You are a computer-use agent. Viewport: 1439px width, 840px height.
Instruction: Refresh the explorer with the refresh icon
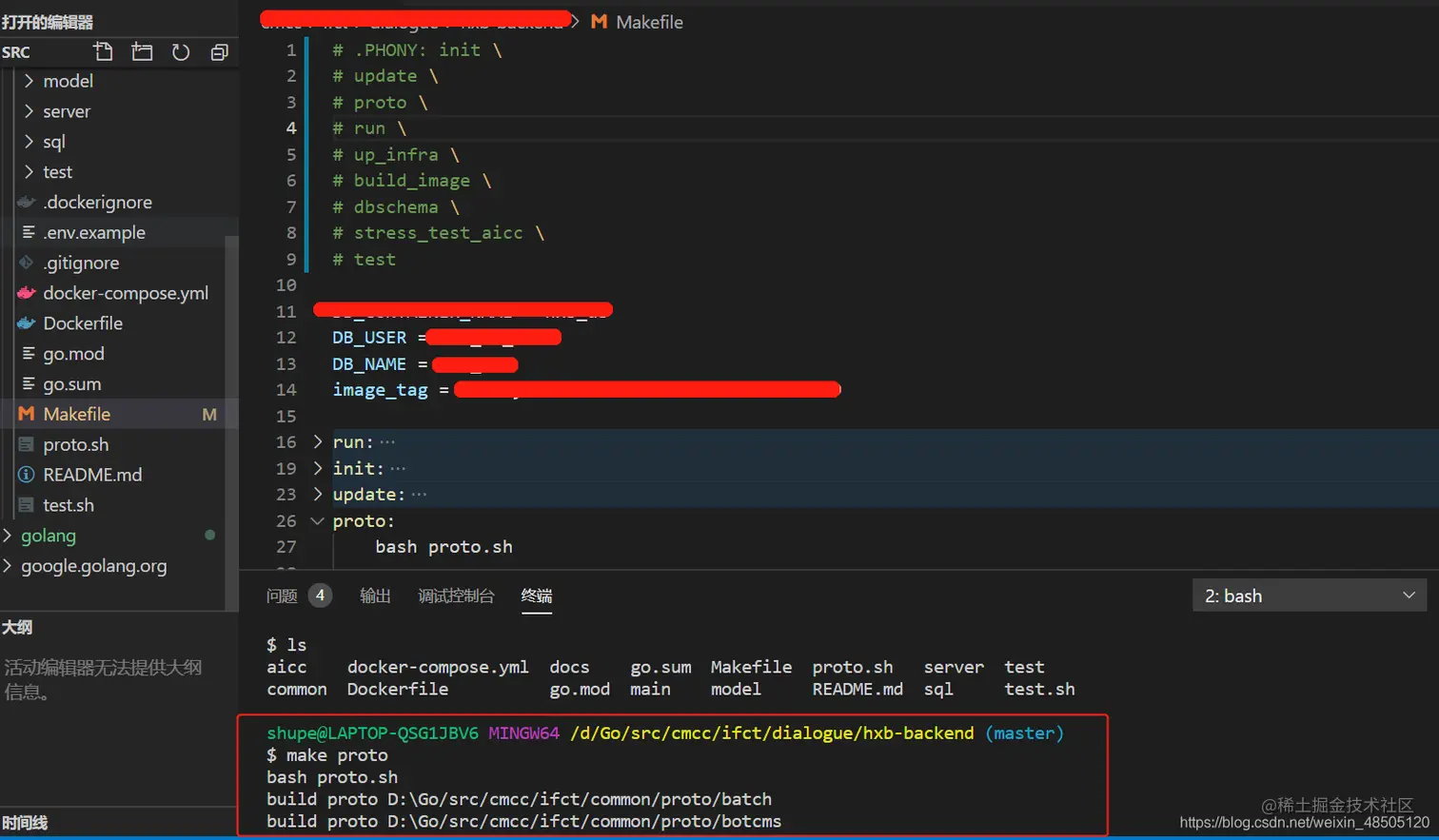(x=181, y=51)
